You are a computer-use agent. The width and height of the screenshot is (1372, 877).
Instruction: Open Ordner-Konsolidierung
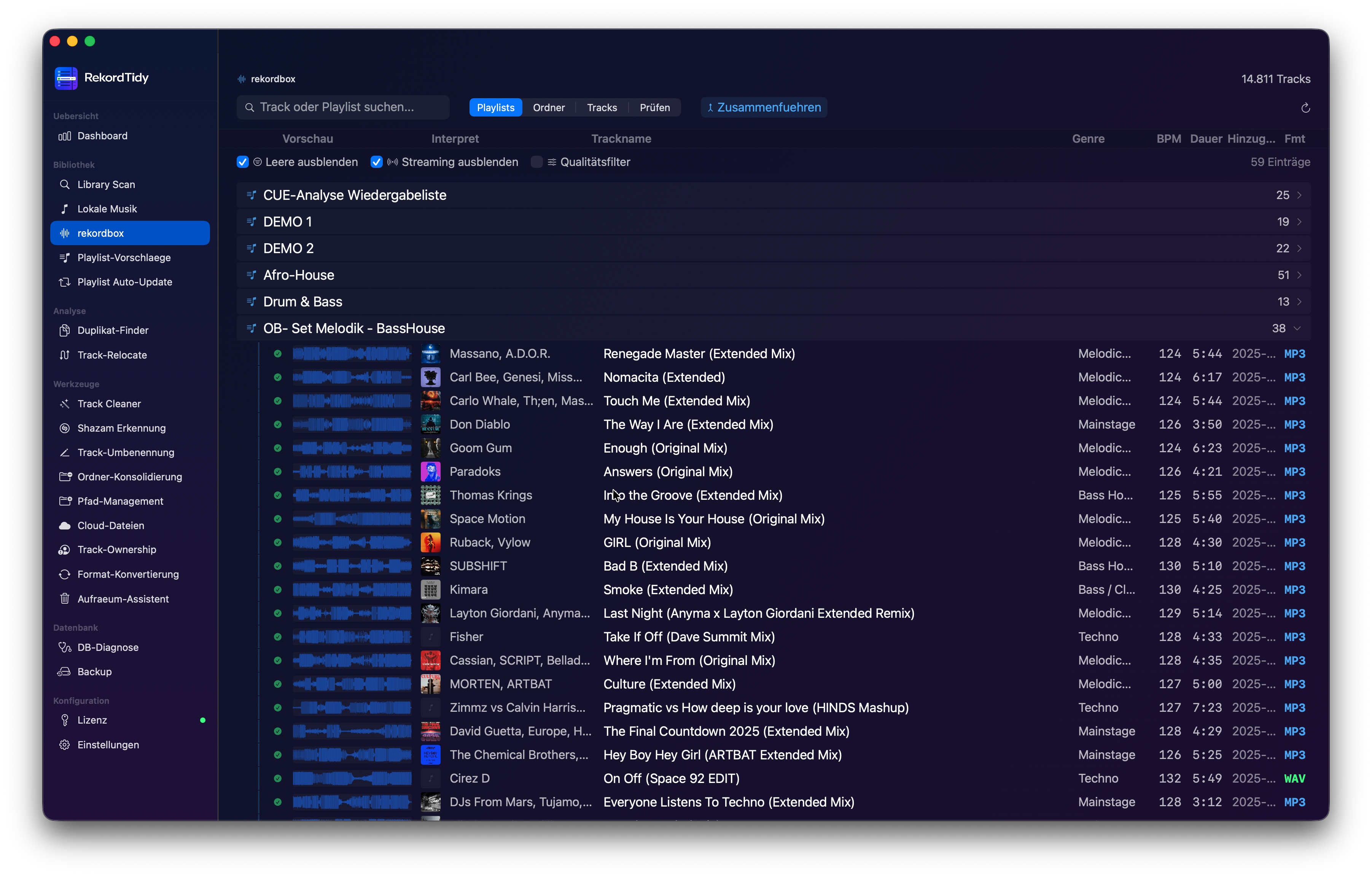(x=130, y=477)
